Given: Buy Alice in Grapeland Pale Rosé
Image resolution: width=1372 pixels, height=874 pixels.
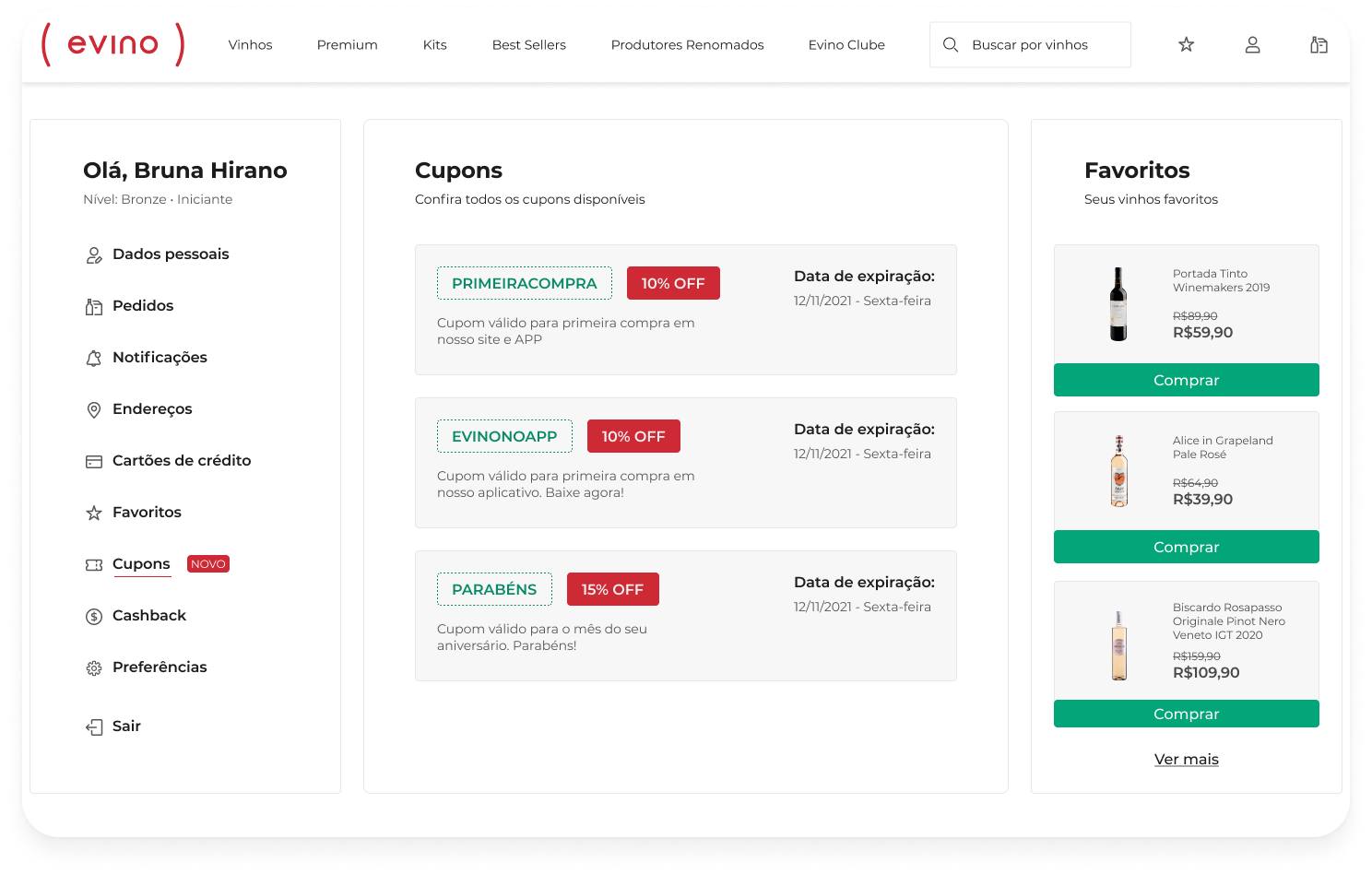Looking at the screenshot, I should click(1187, 547).
